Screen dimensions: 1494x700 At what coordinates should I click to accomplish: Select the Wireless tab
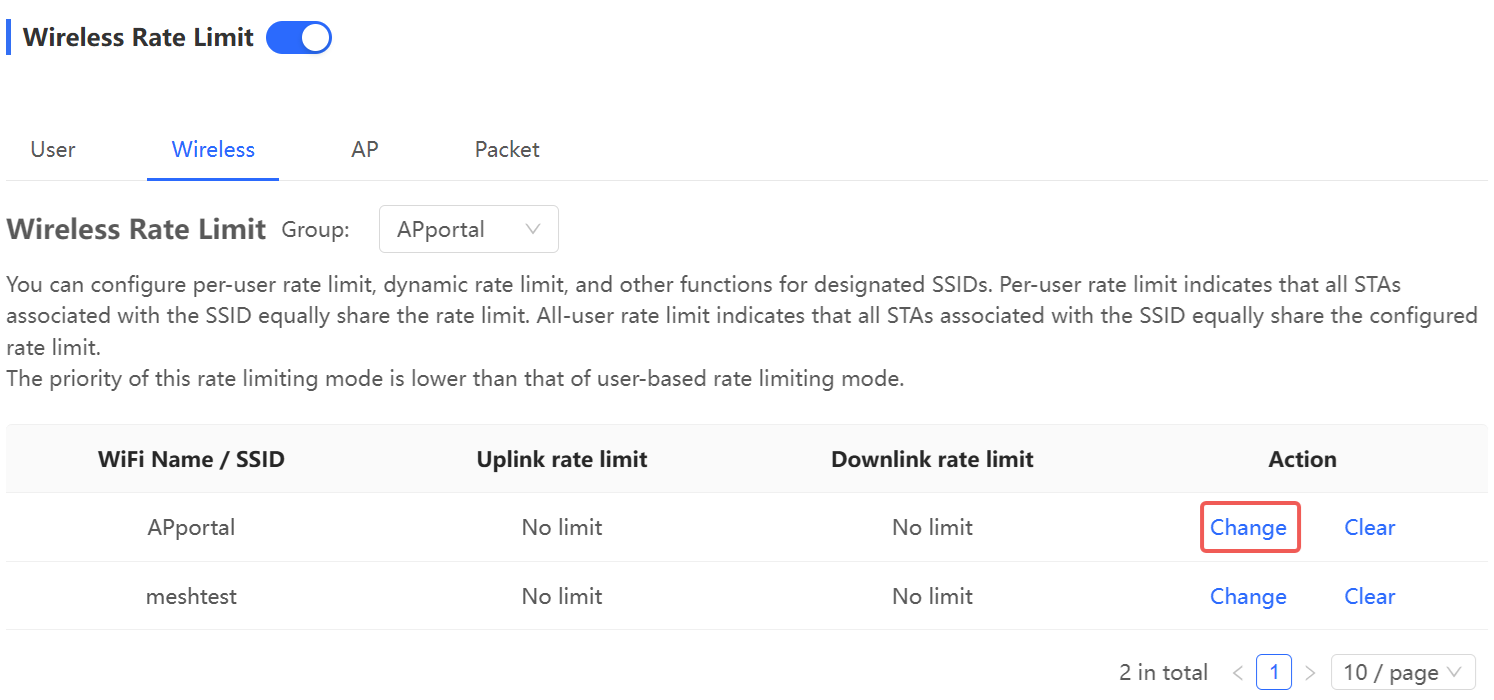point(213,149)
